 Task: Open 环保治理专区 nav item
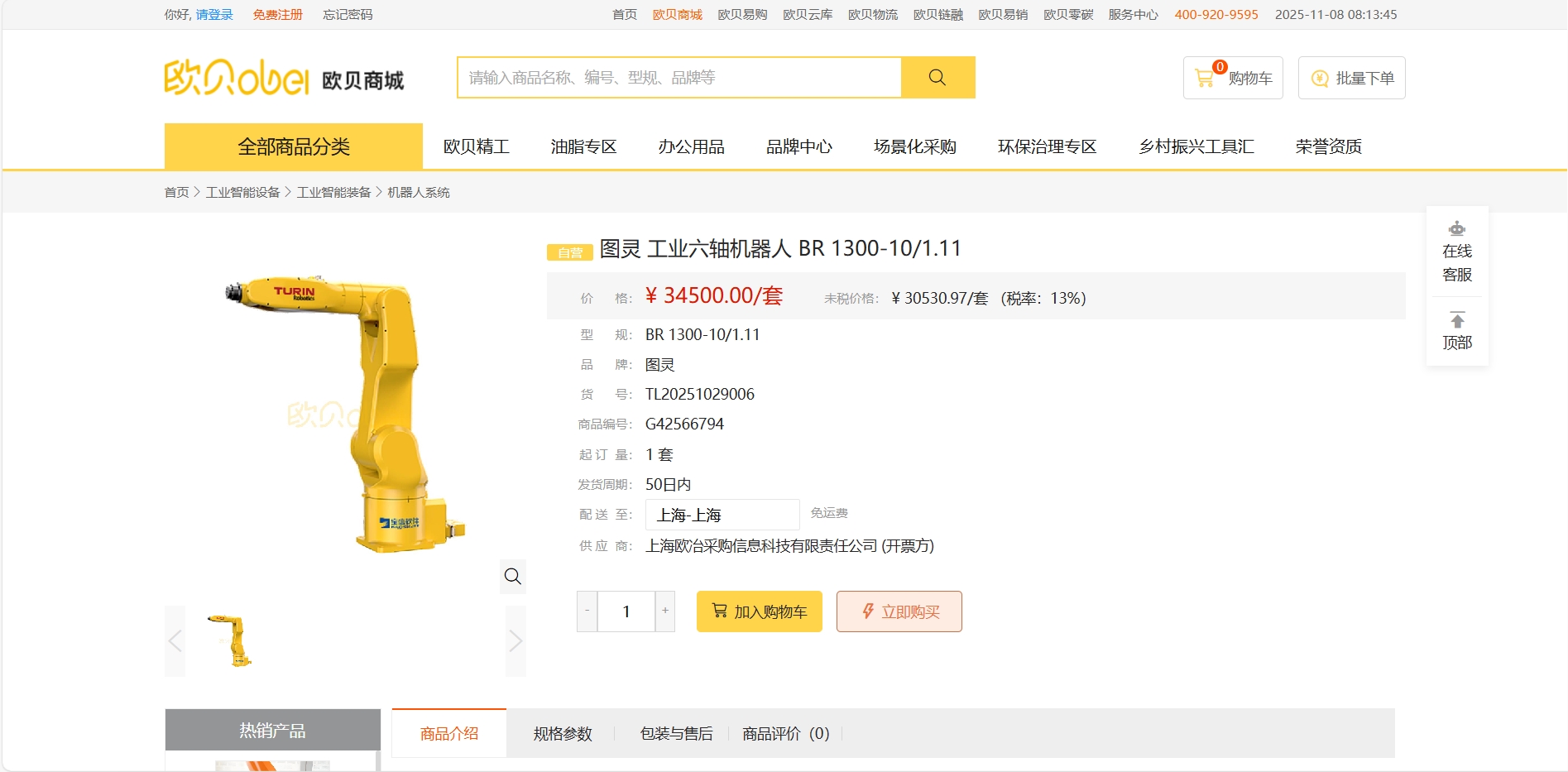[1047, 146]
